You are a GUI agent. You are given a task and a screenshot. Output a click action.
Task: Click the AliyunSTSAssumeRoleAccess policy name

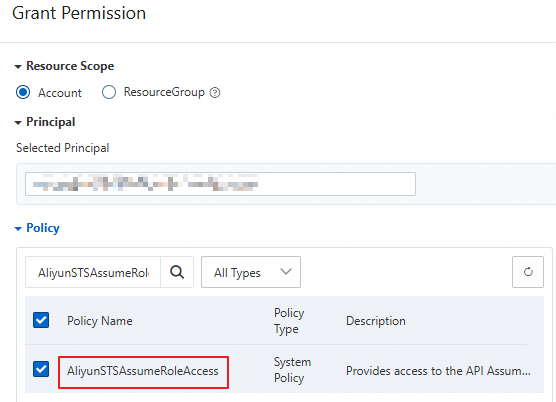143,371
